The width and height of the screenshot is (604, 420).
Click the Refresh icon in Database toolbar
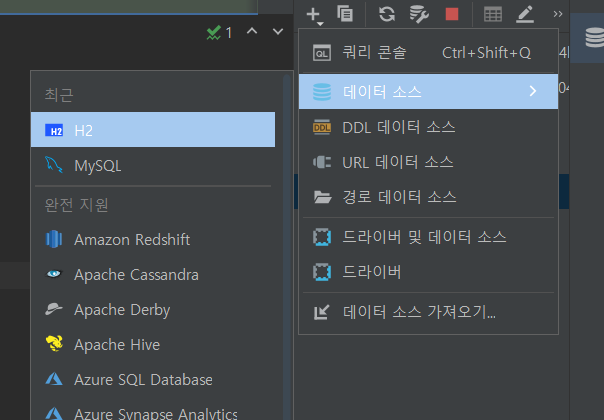(x=387, y=14)
